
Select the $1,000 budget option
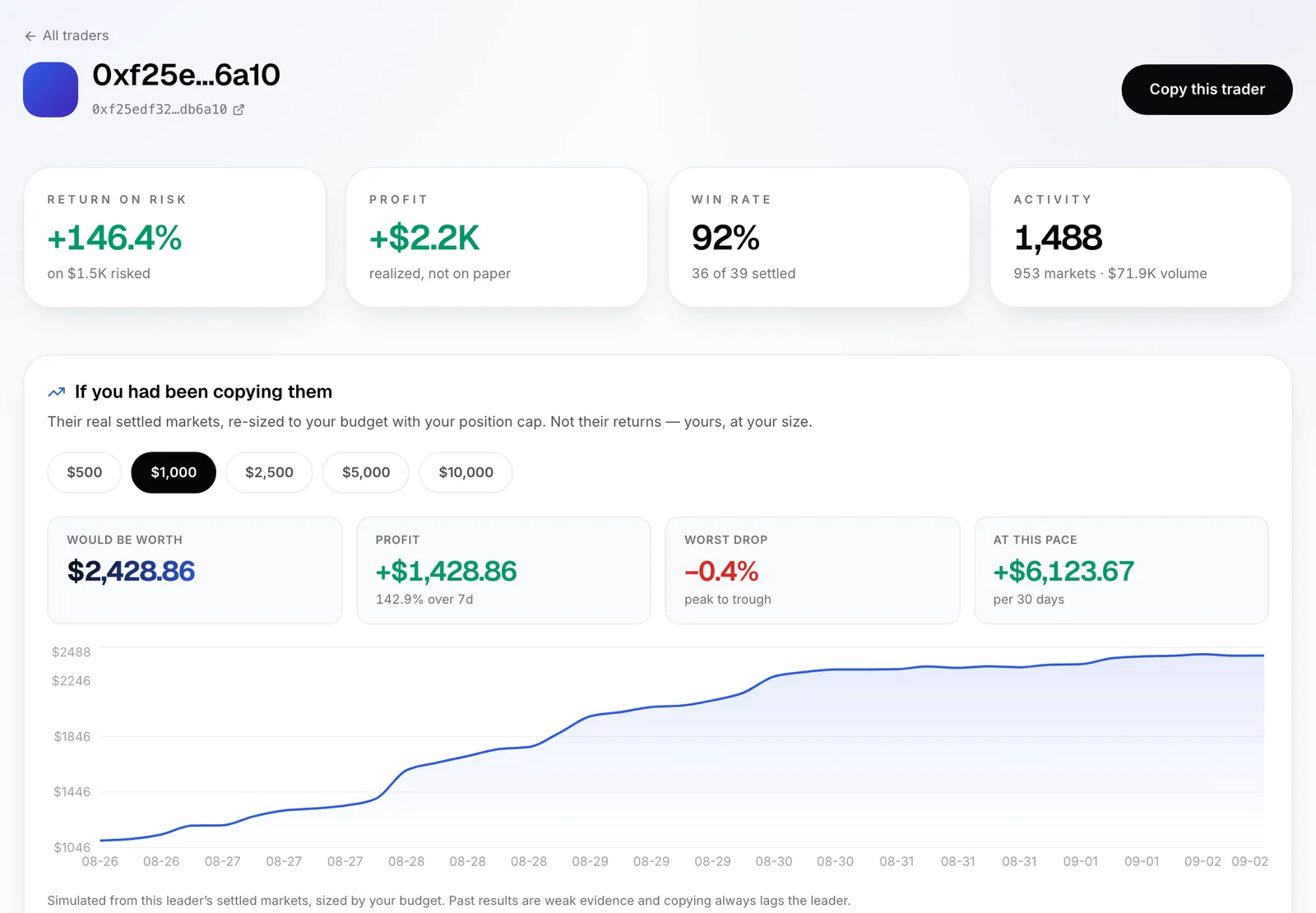174,473
